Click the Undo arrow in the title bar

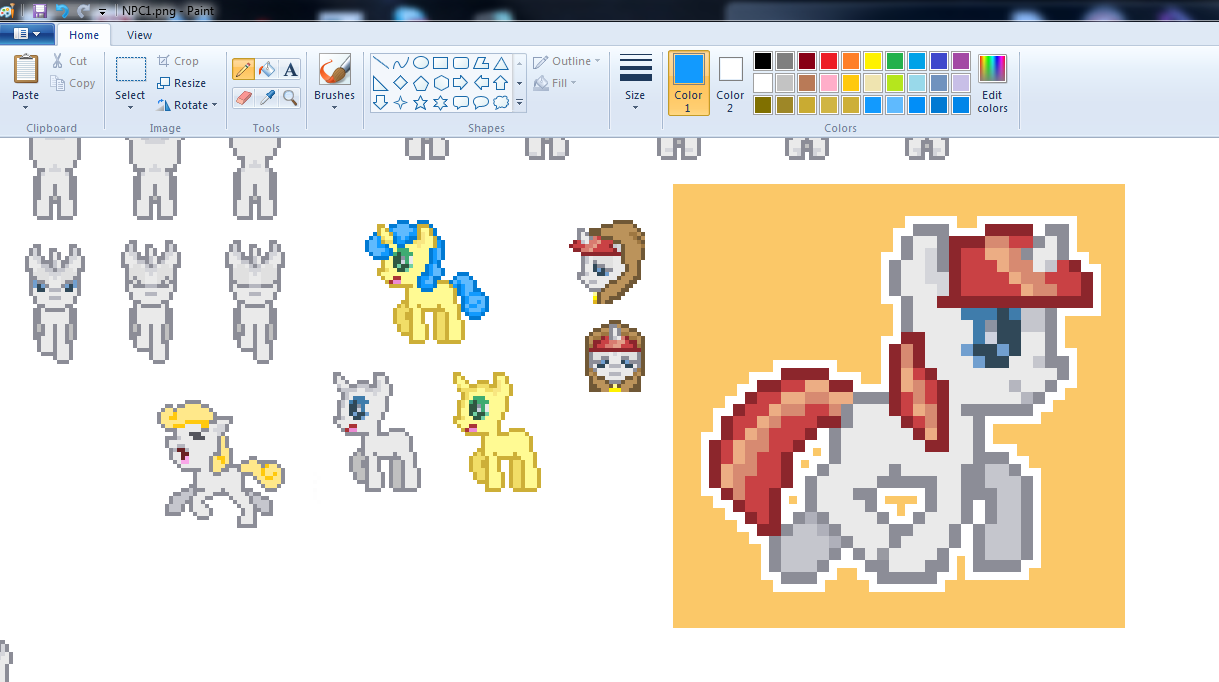(62, 11)
